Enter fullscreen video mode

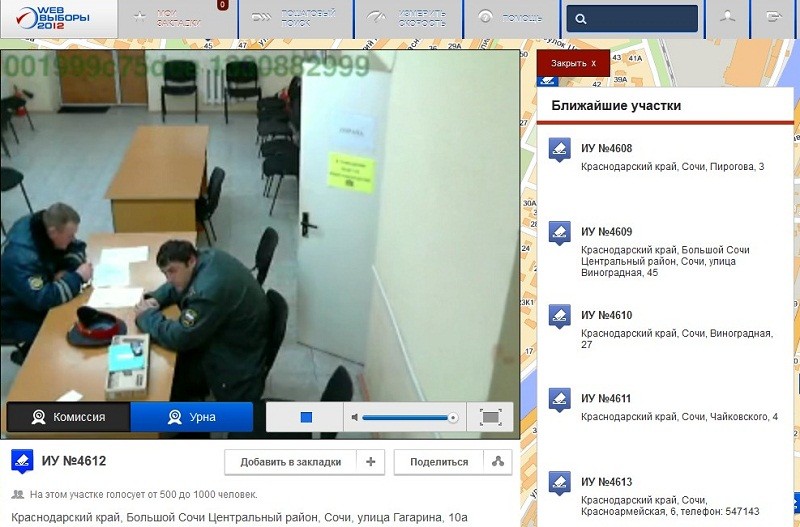490,417
